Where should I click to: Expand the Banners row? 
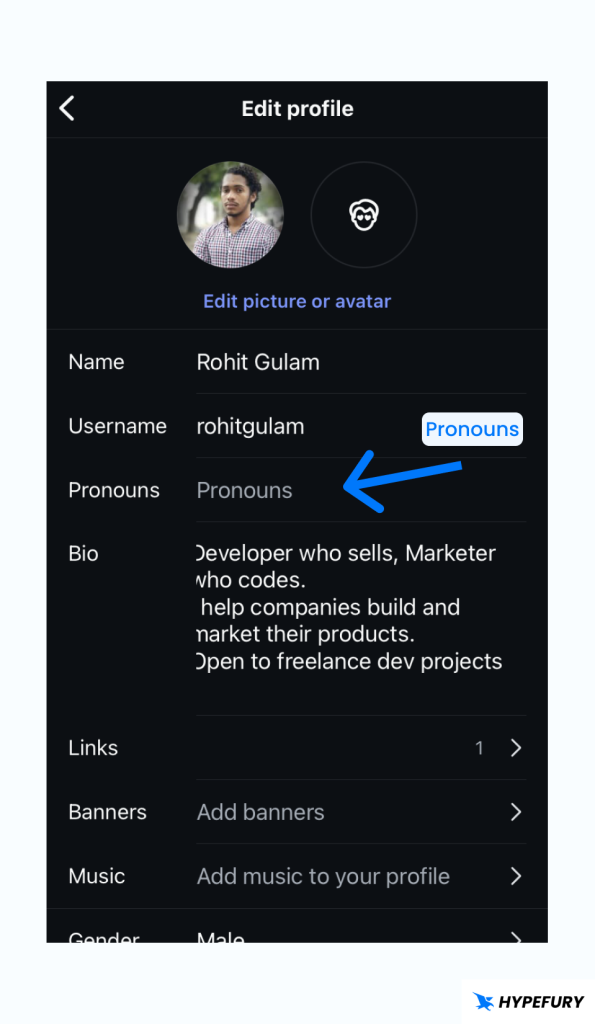coord(516,812)
